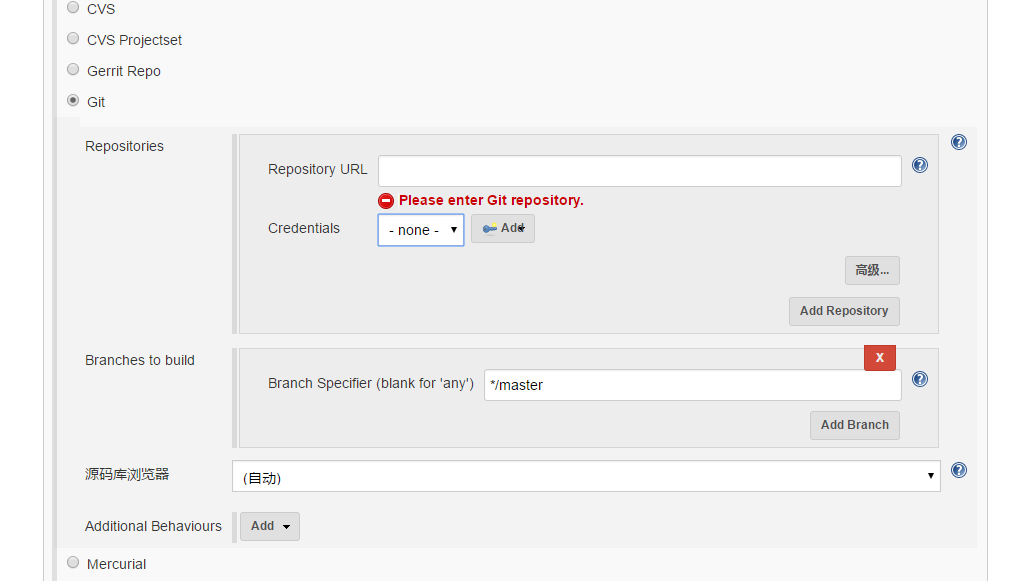Choose the Mercurial radio option

point(73,563)
